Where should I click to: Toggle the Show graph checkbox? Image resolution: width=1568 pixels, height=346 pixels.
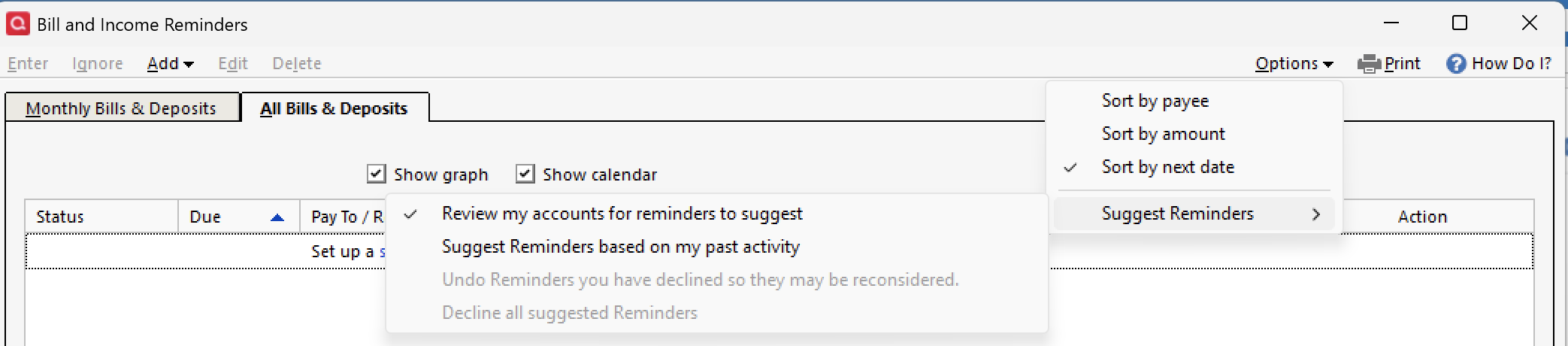click(x=377, y=174)
